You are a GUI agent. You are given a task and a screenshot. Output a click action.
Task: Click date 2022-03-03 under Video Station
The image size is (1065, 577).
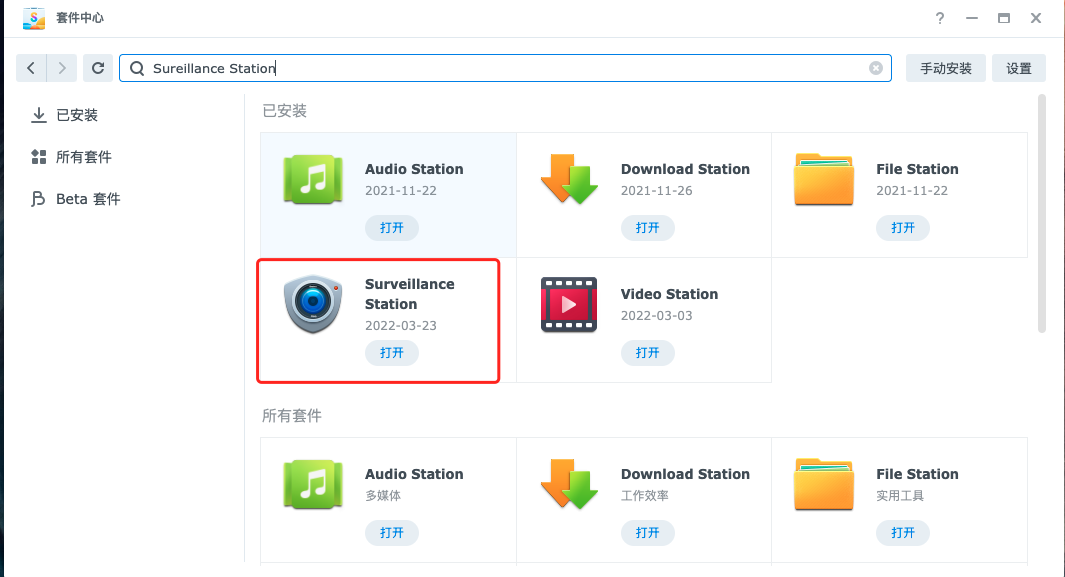pyautogui.click(x=656, y=316)
